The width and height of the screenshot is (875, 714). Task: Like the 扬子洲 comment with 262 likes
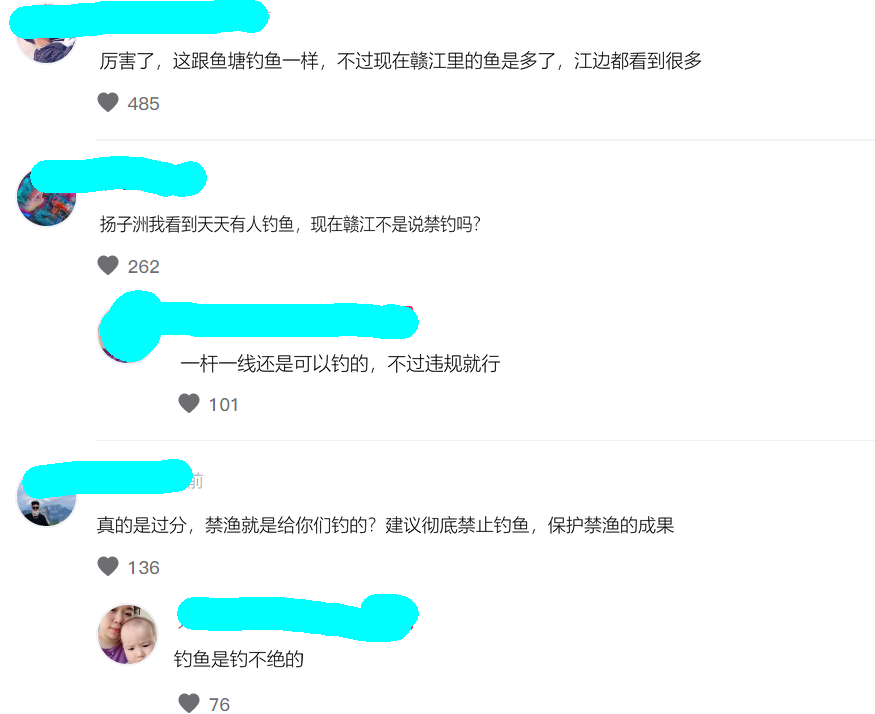click(108, 265)
